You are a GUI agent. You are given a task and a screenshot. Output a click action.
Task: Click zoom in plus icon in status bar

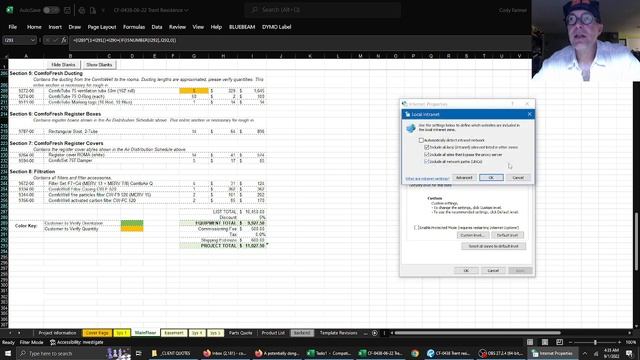[x=619, y=342]
